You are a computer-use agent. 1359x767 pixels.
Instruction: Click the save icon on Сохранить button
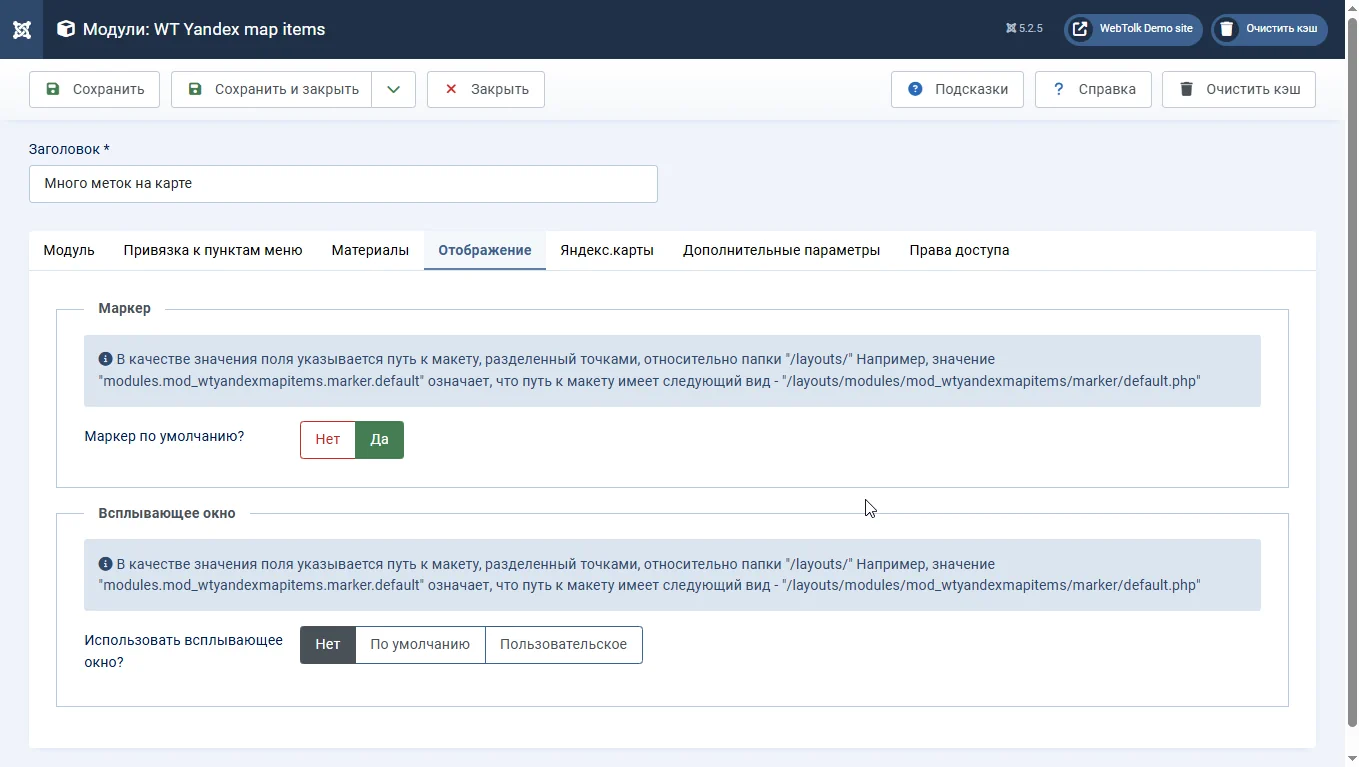53,89
